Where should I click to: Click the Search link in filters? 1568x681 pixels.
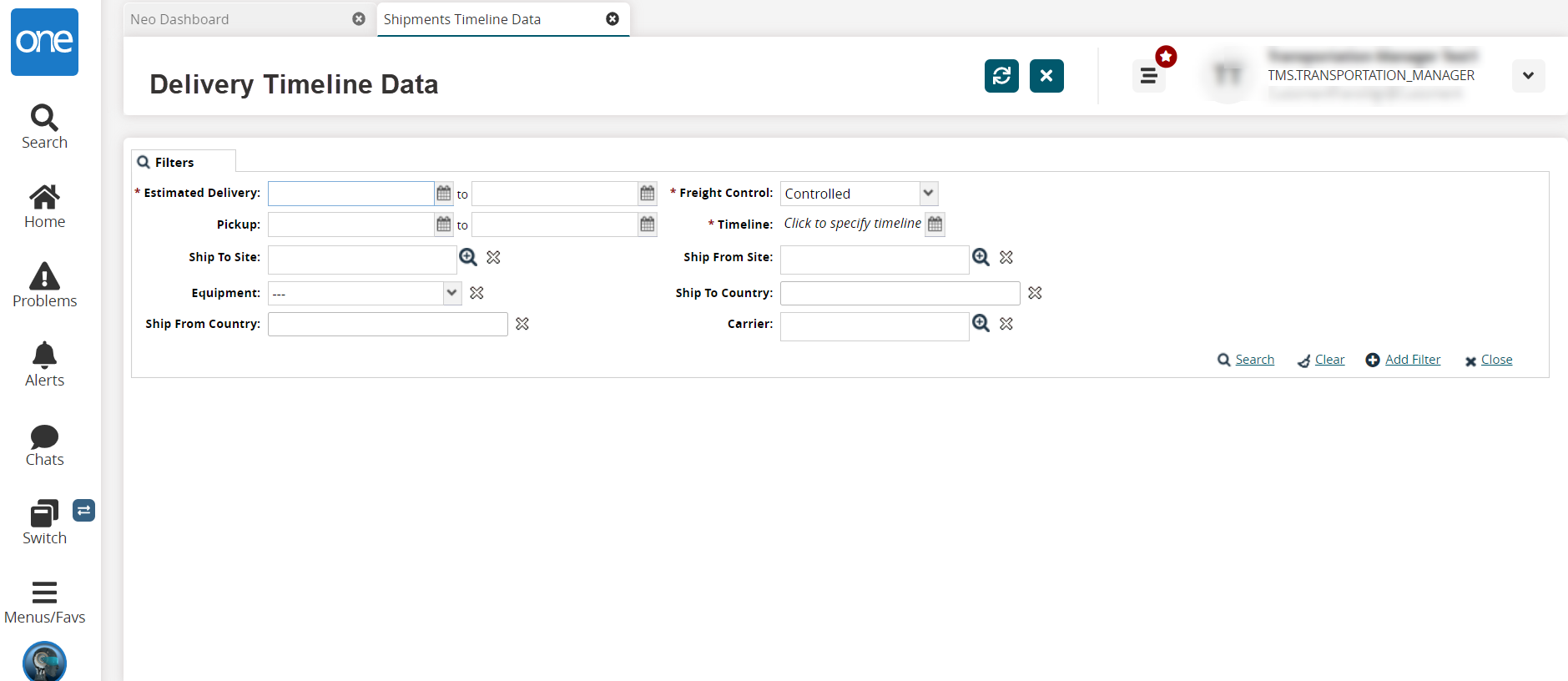(1254, 360)
